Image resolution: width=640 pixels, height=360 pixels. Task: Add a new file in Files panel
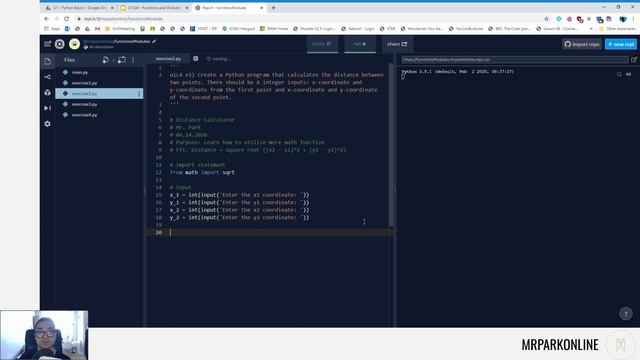(106, 60)
